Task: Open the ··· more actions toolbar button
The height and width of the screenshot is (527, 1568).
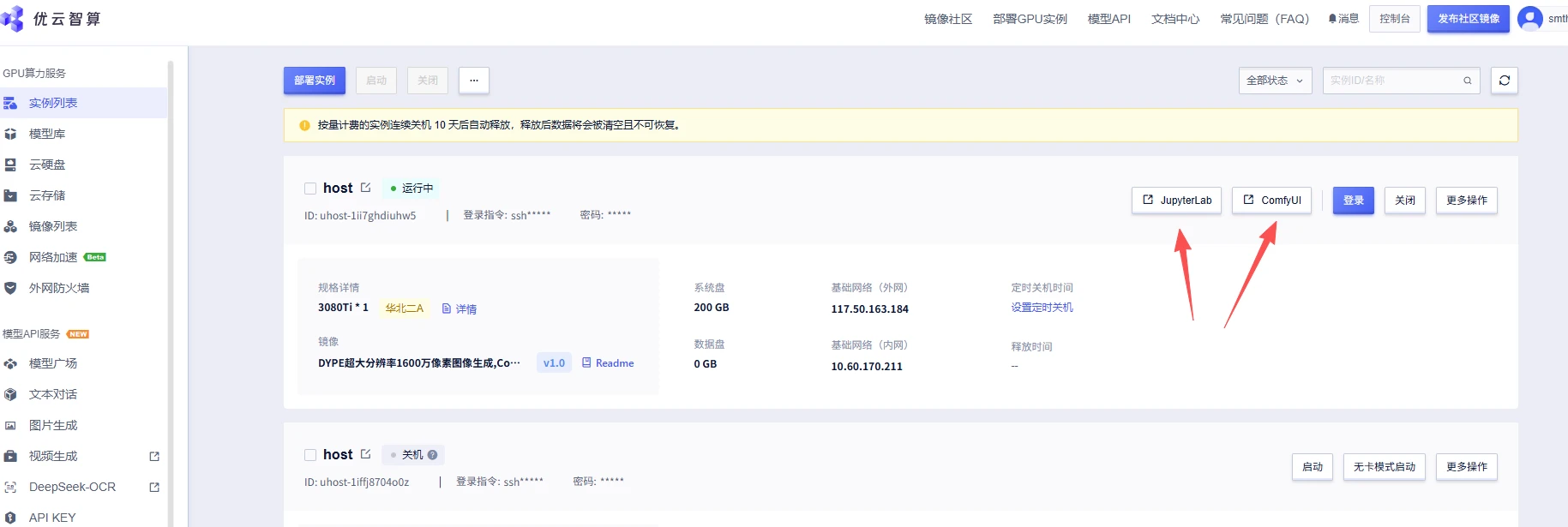Action: (x=473, y=81)
